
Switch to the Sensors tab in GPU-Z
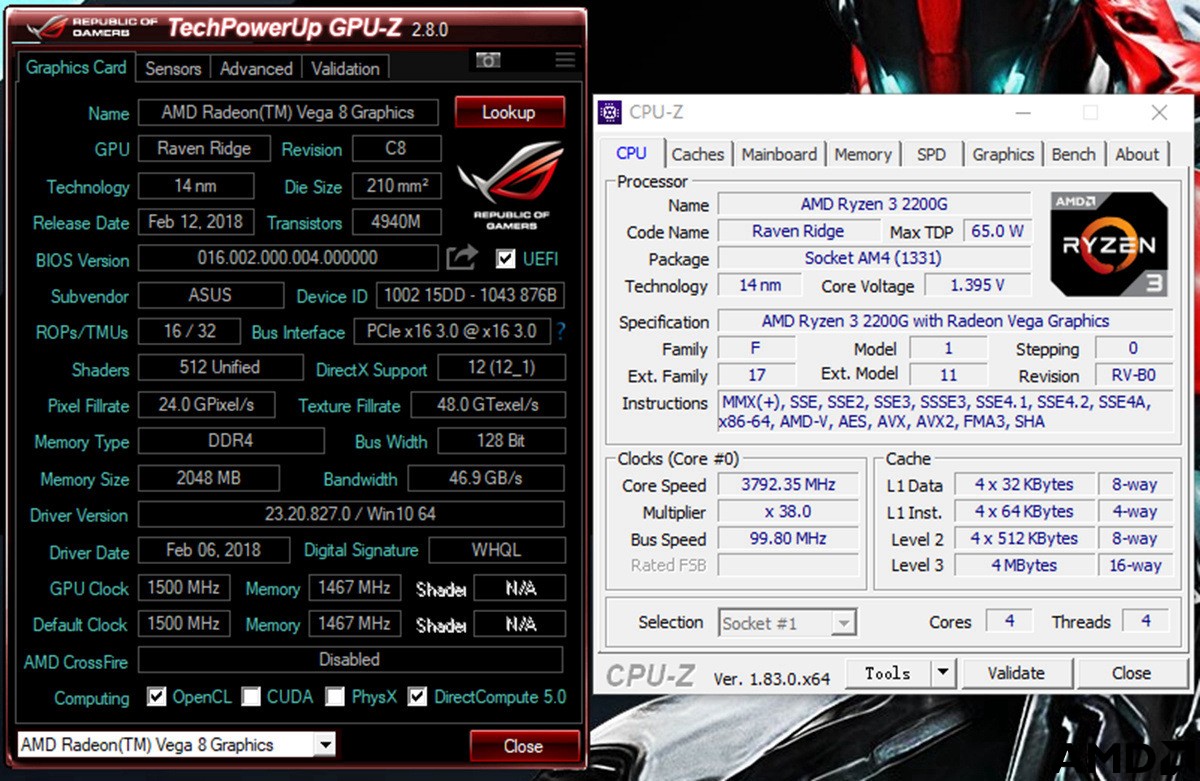173,68
